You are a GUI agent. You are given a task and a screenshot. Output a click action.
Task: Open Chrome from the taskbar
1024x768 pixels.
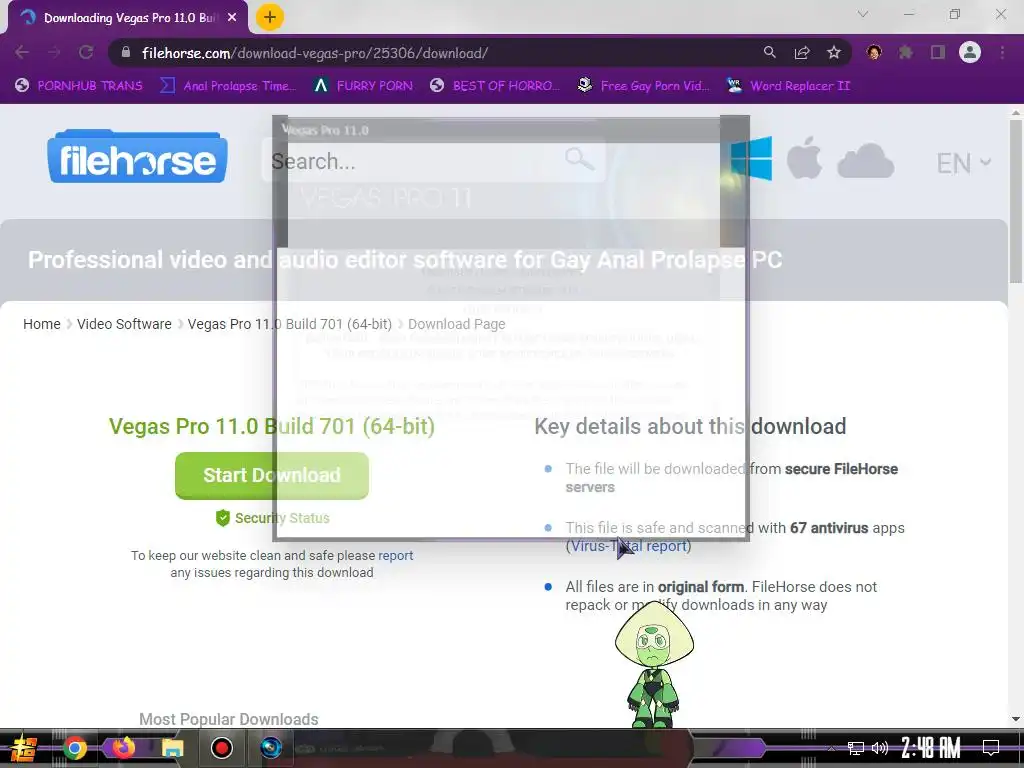click(74, 748)
